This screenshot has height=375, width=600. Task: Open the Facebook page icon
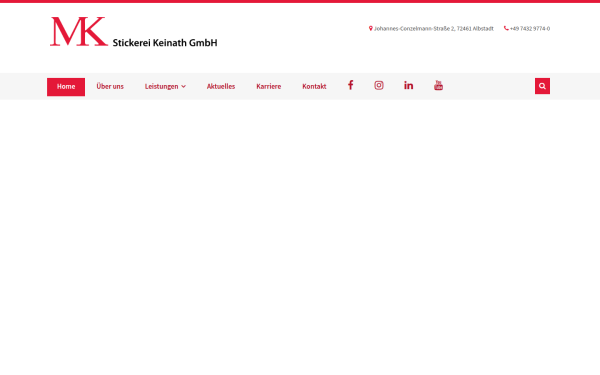coord(350,85)
